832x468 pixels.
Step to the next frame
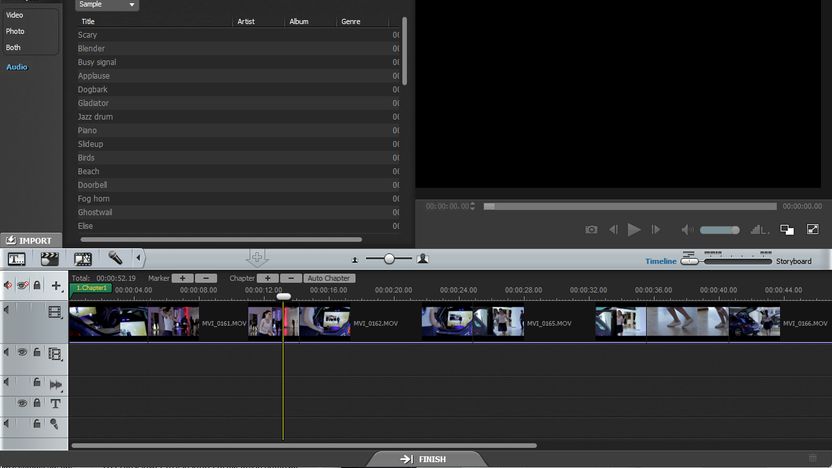pyautogui.click(x=656, y=229)
